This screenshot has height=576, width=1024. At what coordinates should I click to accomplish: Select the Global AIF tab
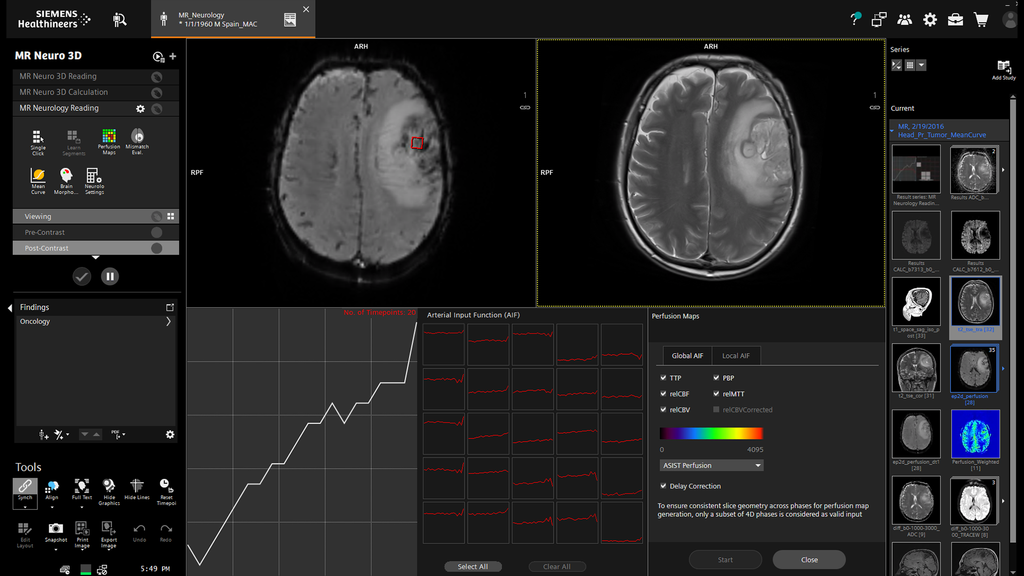point(687,356)
